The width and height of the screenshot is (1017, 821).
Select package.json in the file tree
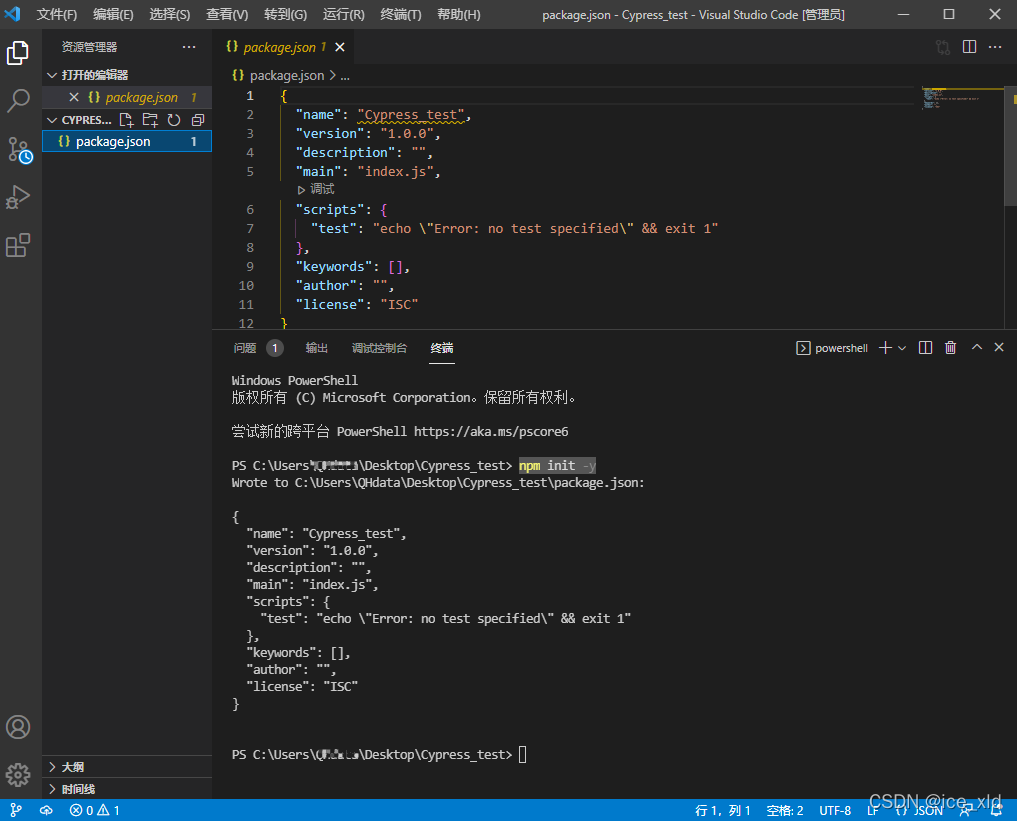coord(113,142)
